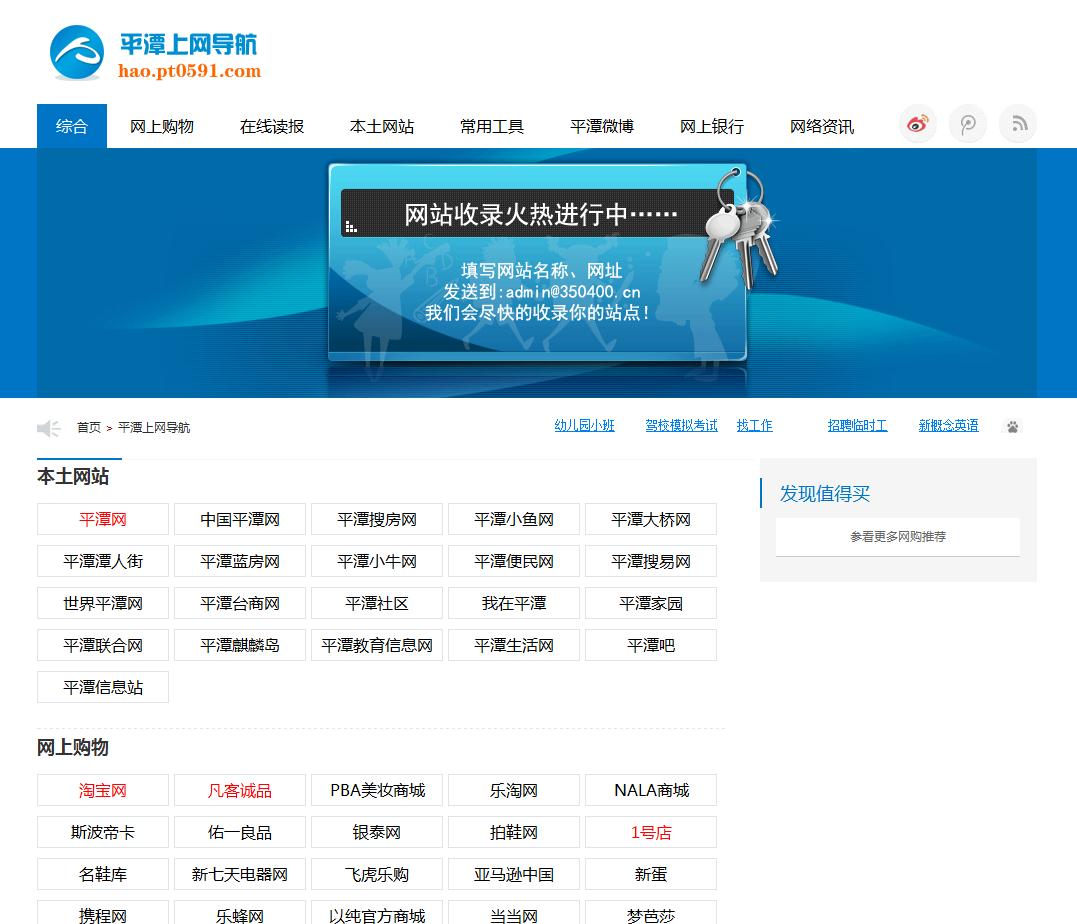Click the 招聘临时工 link
Screen dimensions: 1077x924
click(x=857, y=425)
